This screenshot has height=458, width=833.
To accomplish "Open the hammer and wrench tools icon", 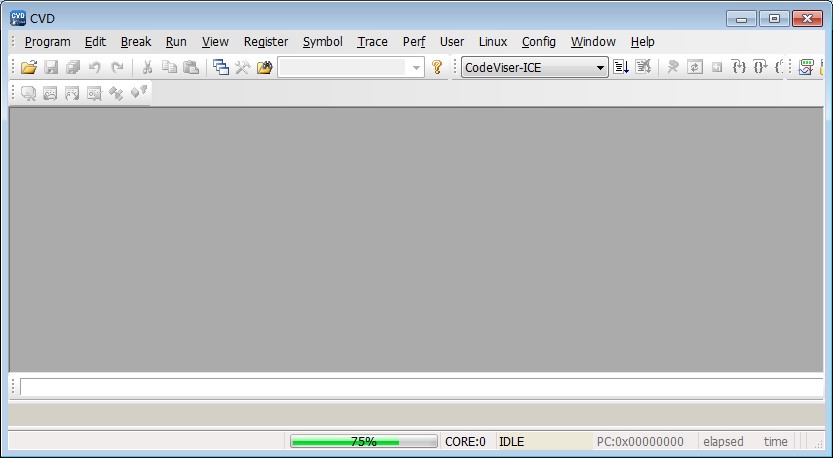I will [x=243, y=67].
